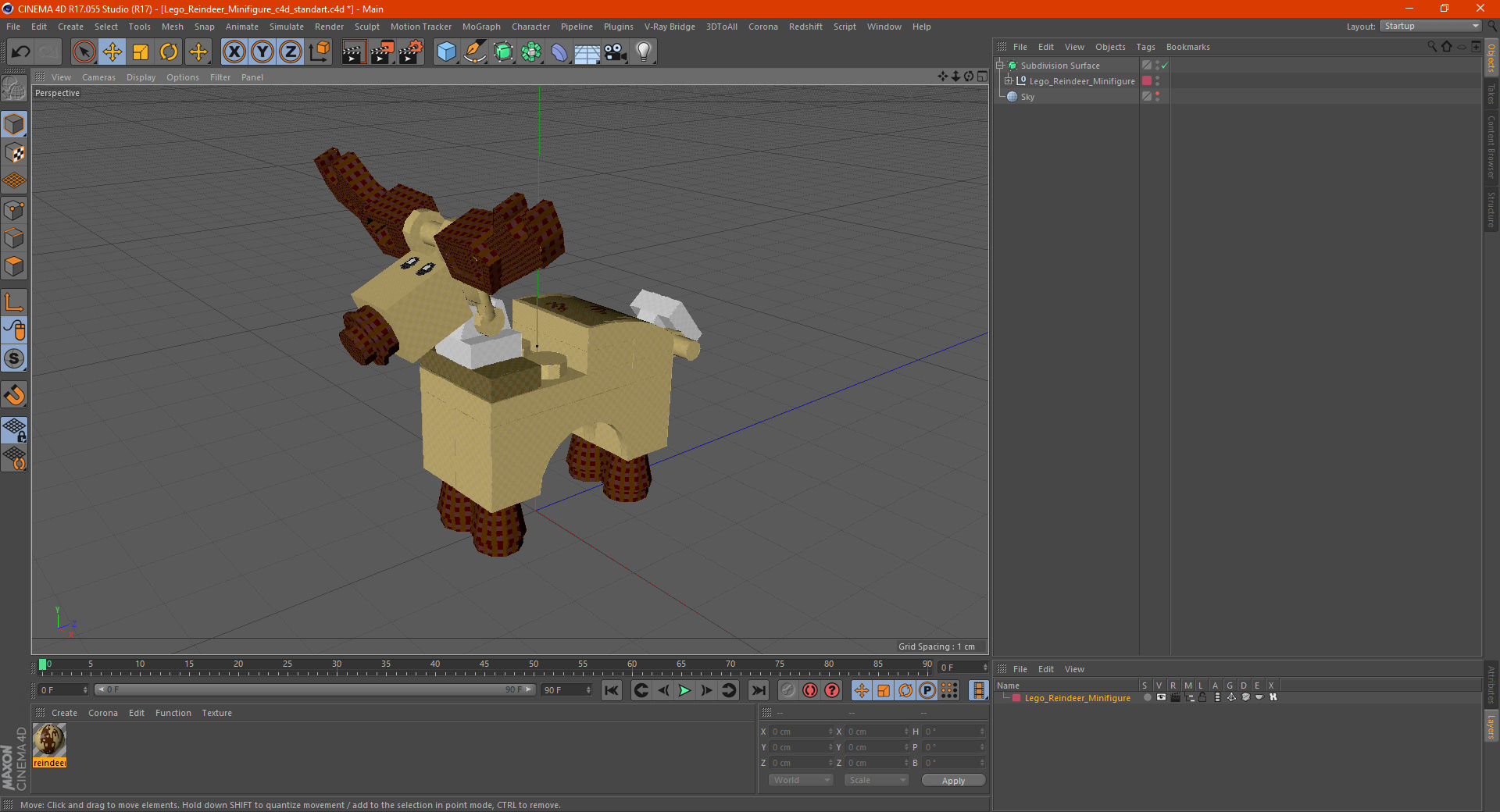Toggle X axis lock
This screenshot has height=812, width=1500.
tap(234, 52)
